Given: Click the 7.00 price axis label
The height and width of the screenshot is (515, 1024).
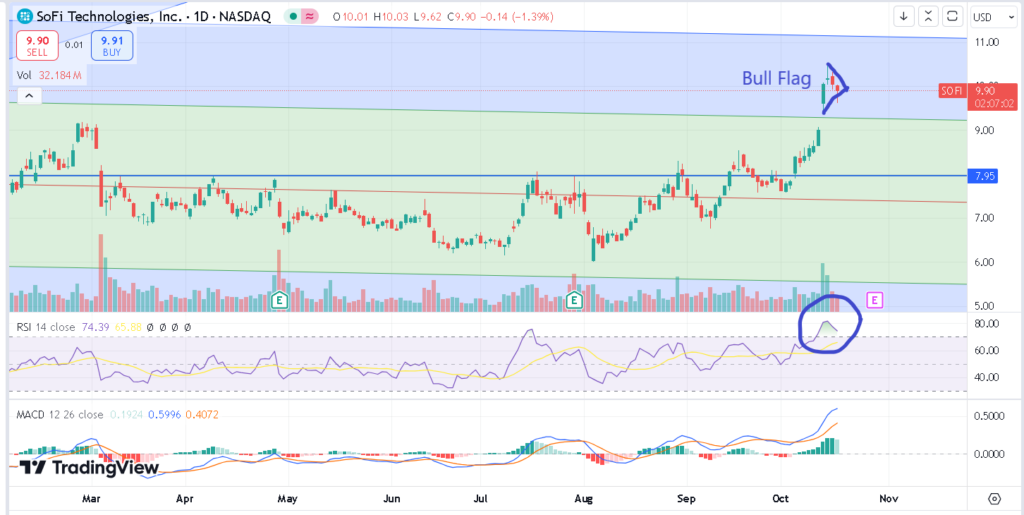Looking at the screenshot, I should pyautogui.click(x=987, y=218).
